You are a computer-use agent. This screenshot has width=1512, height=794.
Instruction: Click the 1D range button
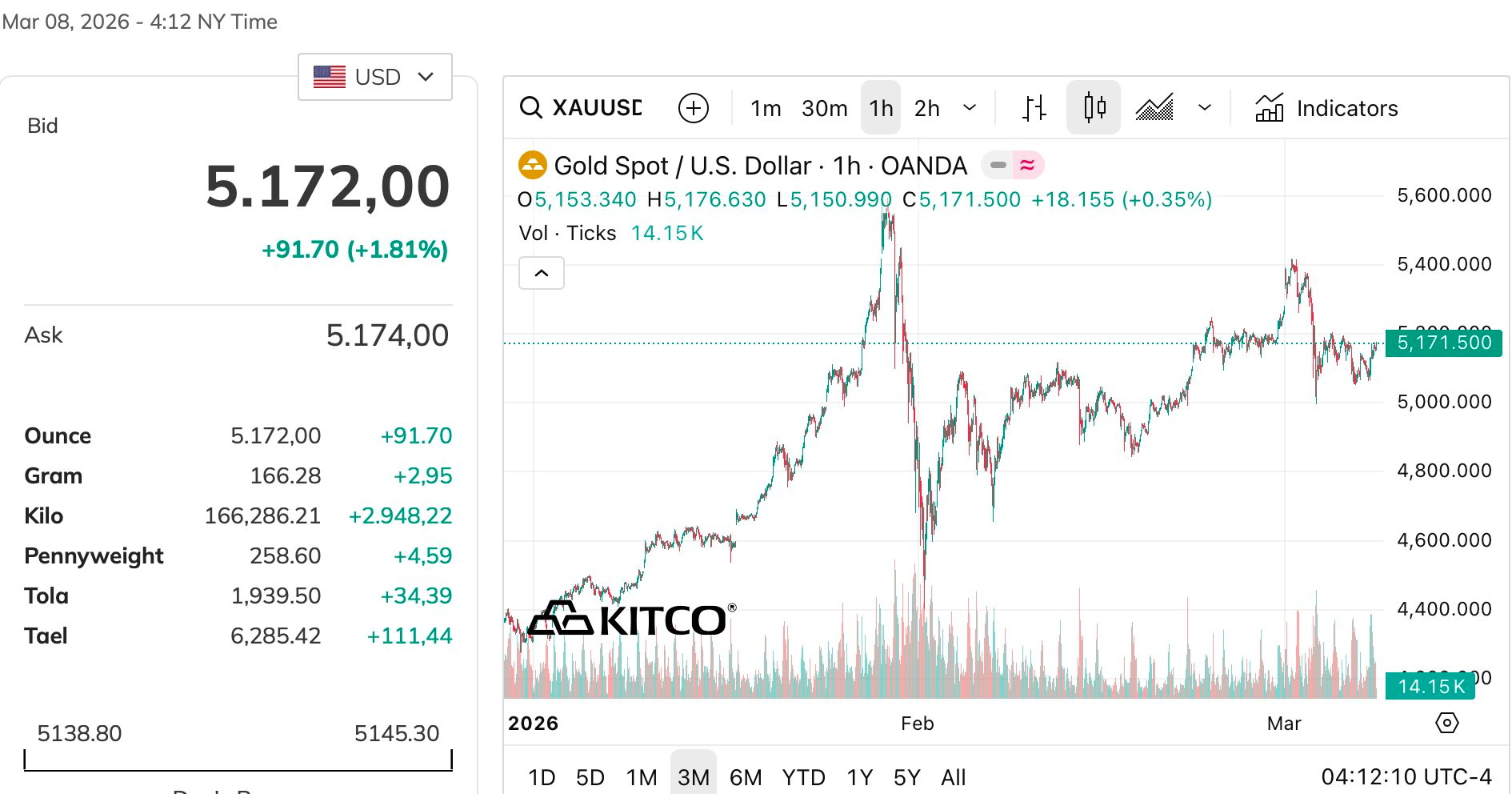pos(542,777)
